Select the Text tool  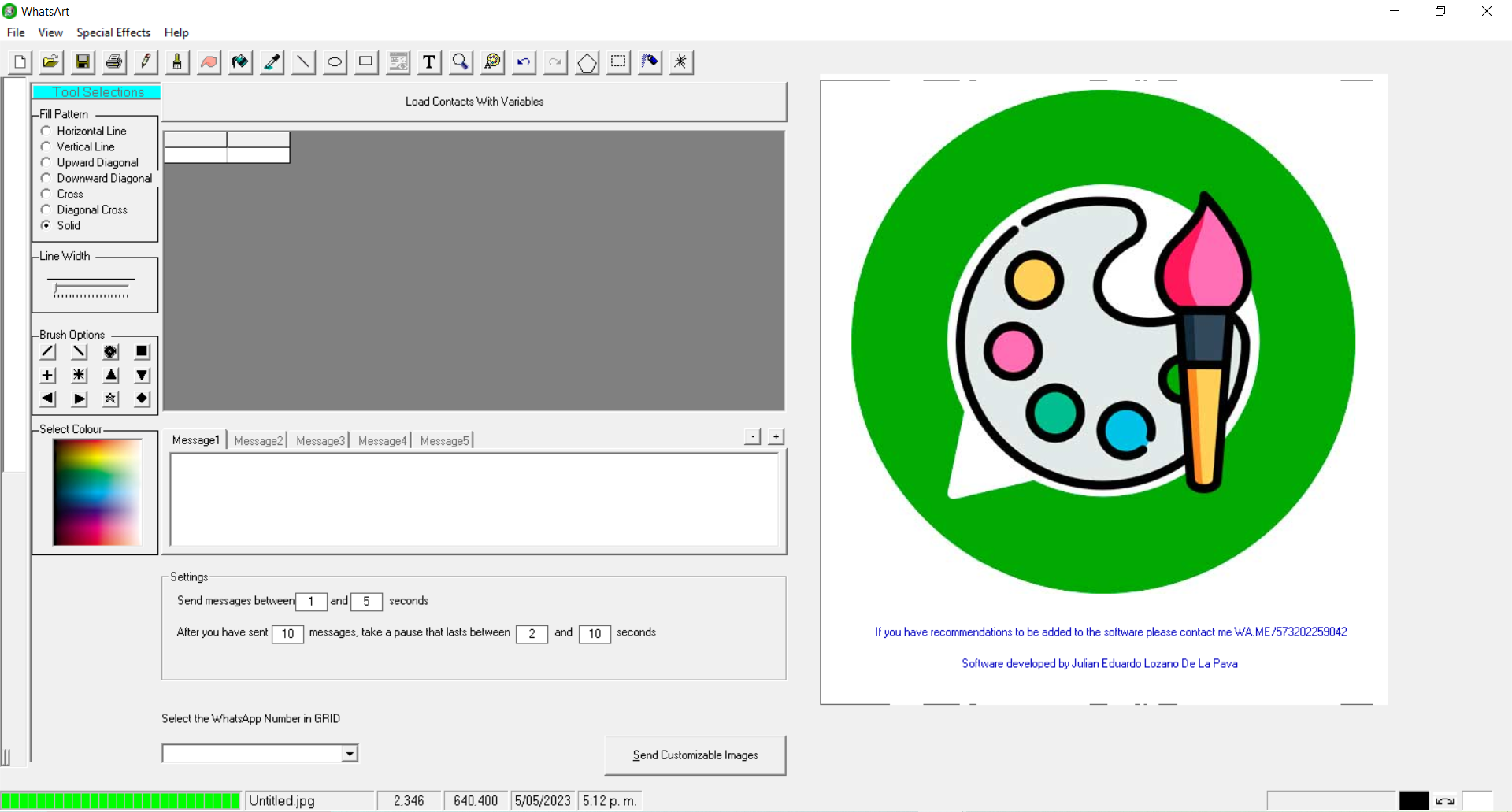point(429,62)
